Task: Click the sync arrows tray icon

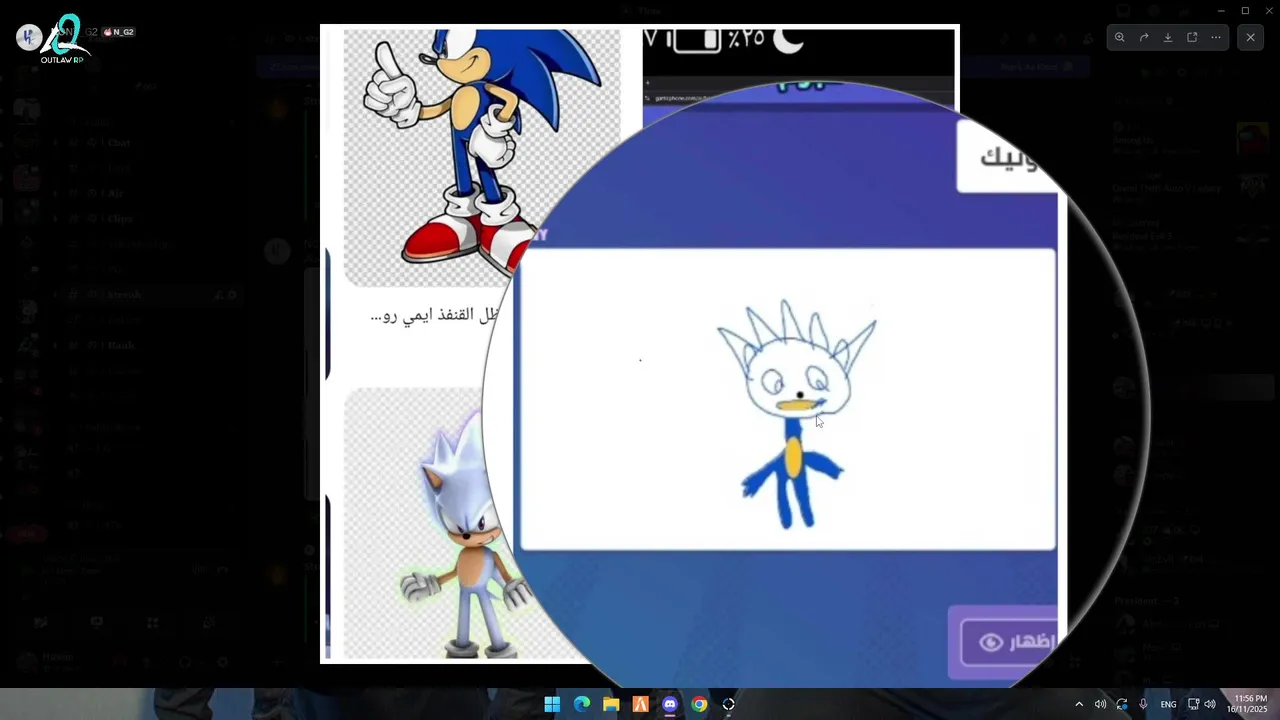Action: [1122, 704]
